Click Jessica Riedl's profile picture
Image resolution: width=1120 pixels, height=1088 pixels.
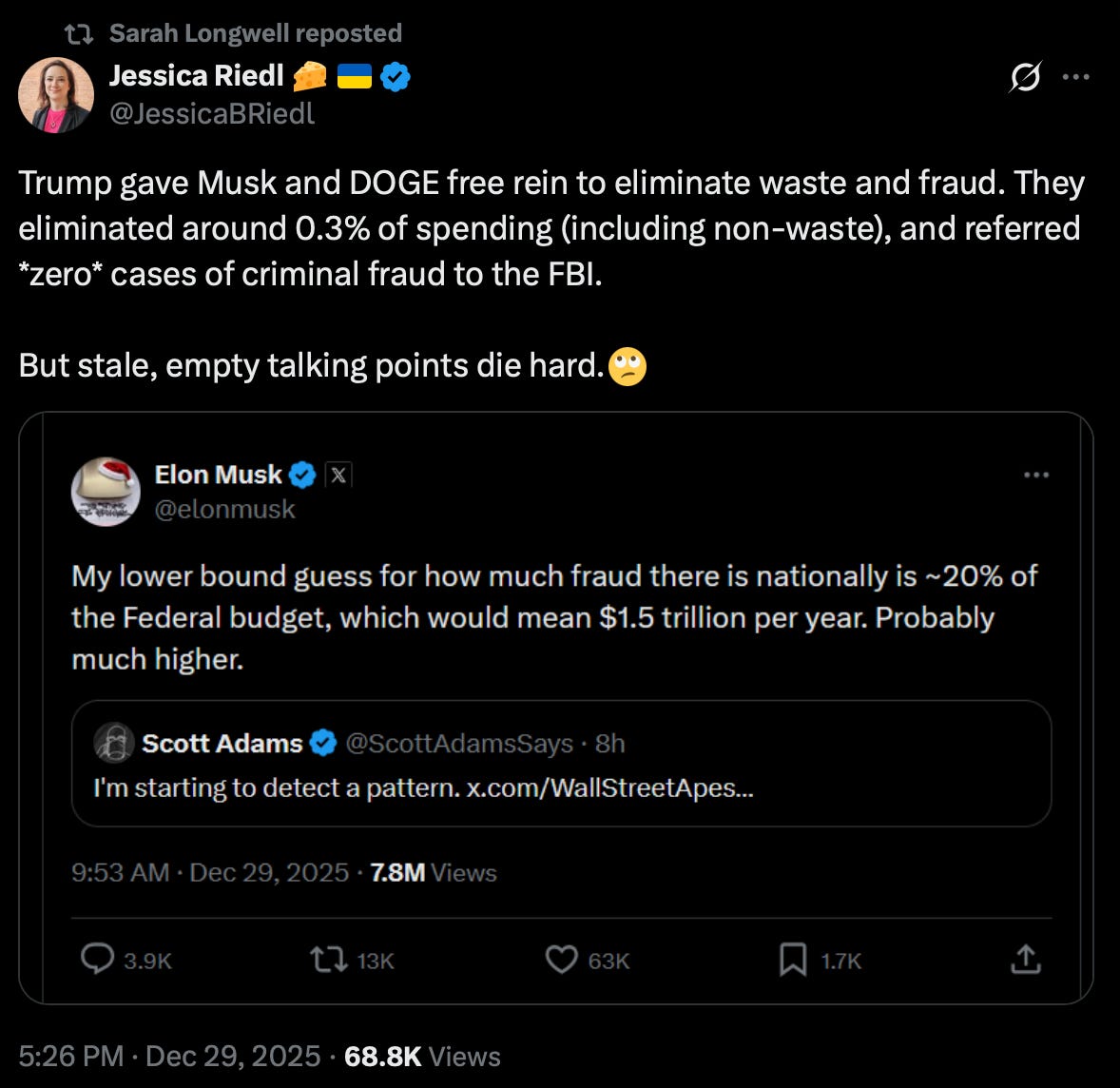click(56, 94)
